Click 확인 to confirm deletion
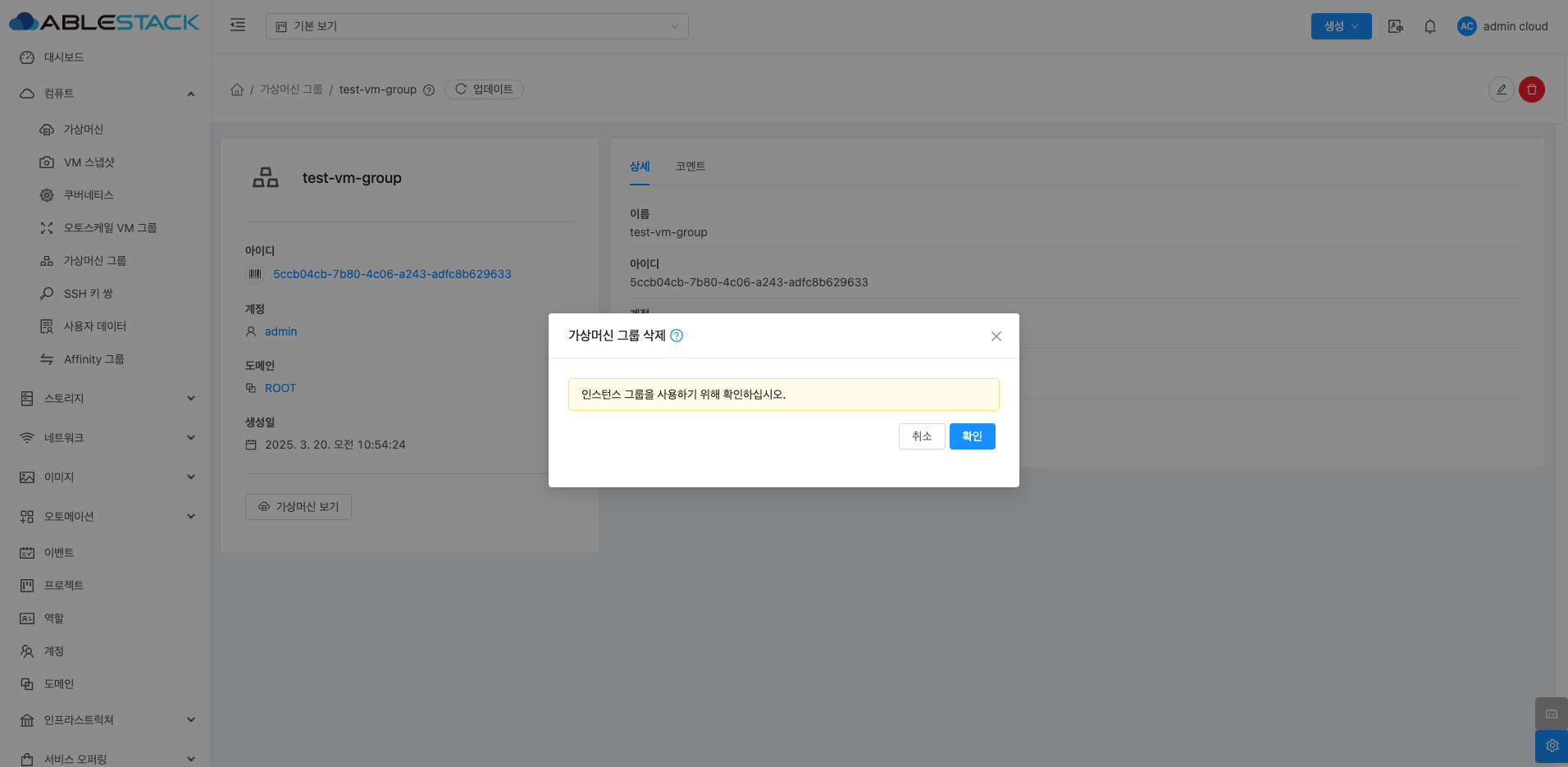The width and height of the screenshot is (1568, 767). pyautogui.click(x=973, y=436)
